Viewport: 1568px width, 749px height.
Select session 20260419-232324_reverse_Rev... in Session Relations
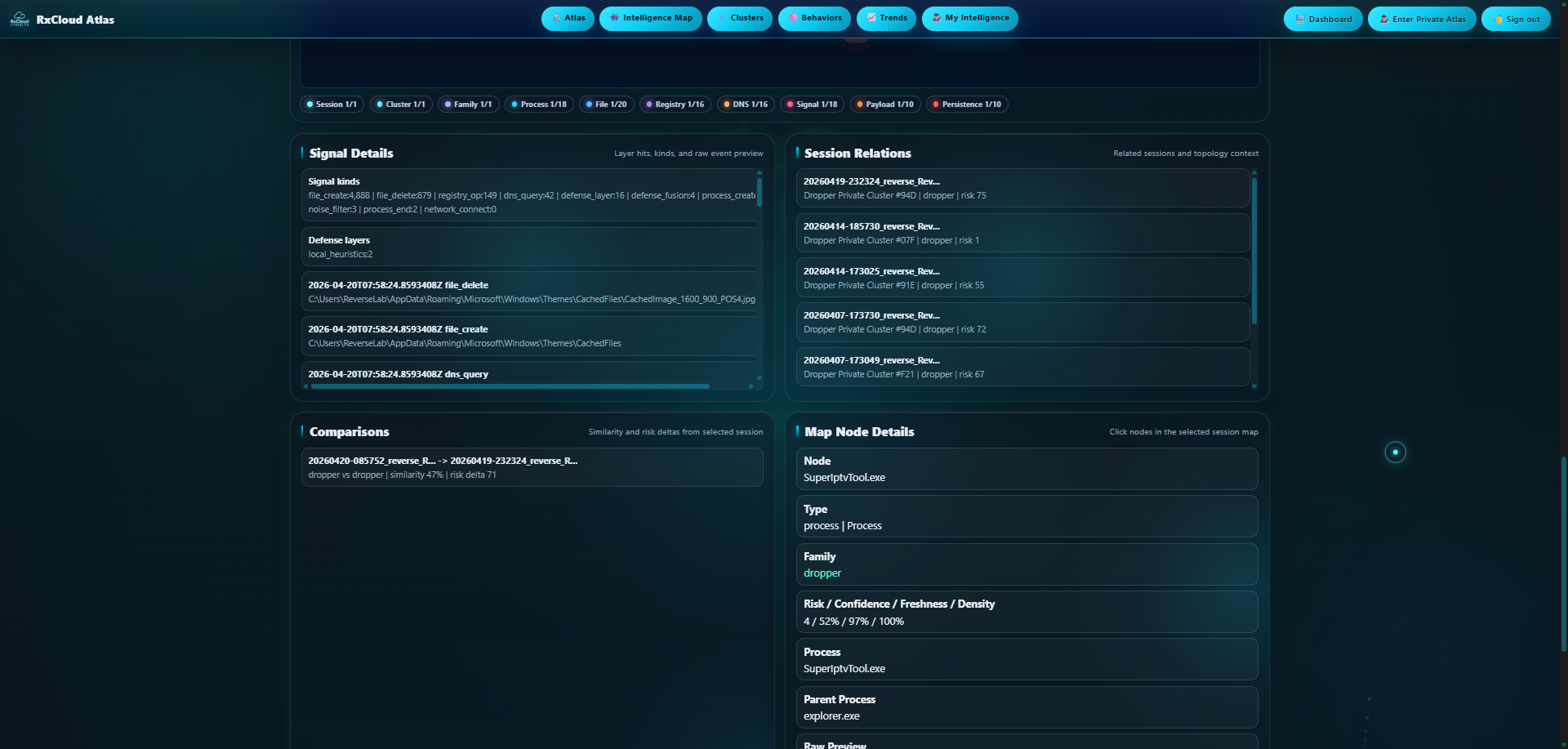[1022, 188]
